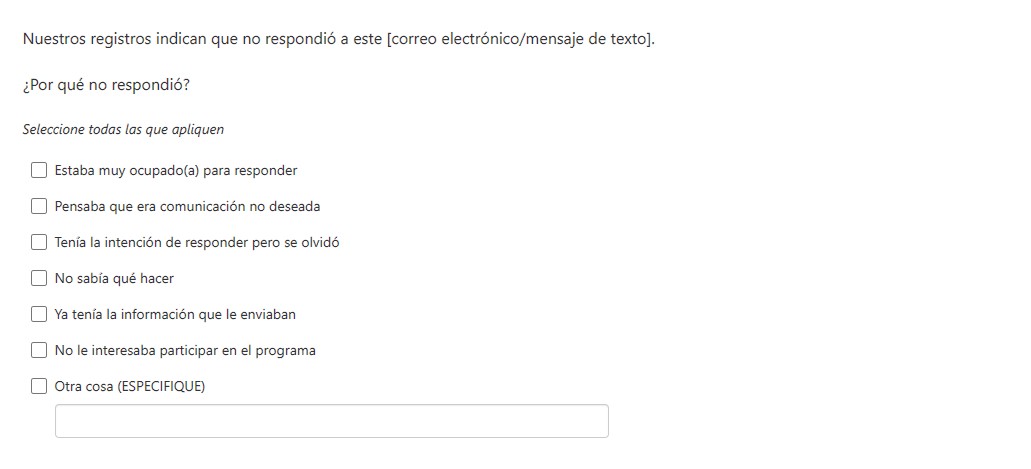
Task: Select the 'No sabía qué hacer' checkbox
Action: (x=39, y=279)
